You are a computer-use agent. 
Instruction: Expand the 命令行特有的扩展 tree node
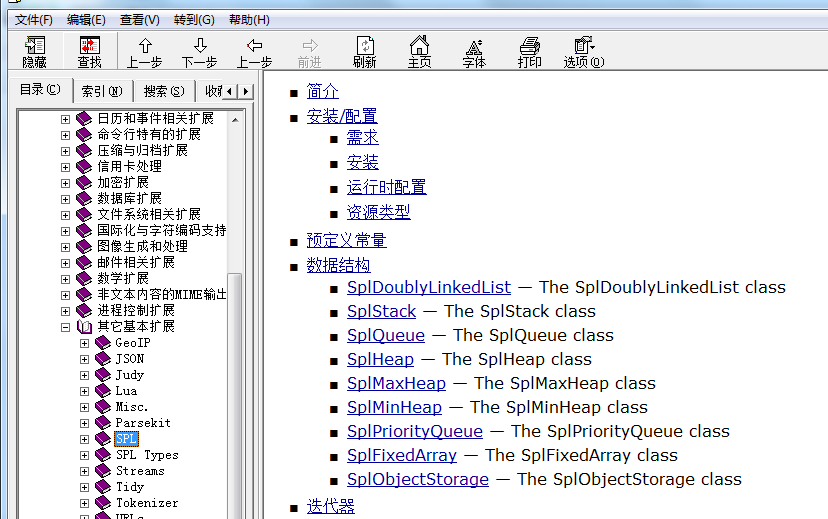(x=65, y=135)
